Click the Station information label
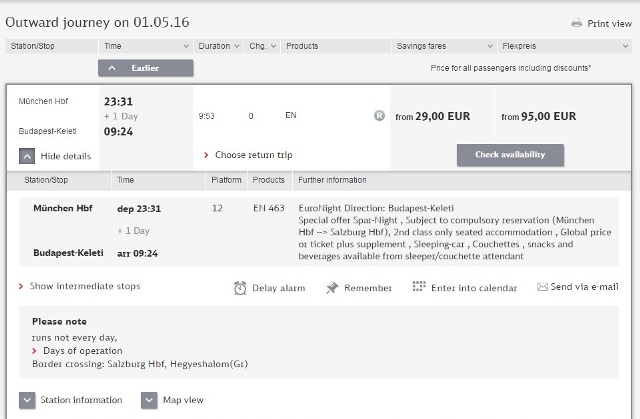The height and width of the screenshot is (419, 640). pyautogui.click(x=81, y=400)
